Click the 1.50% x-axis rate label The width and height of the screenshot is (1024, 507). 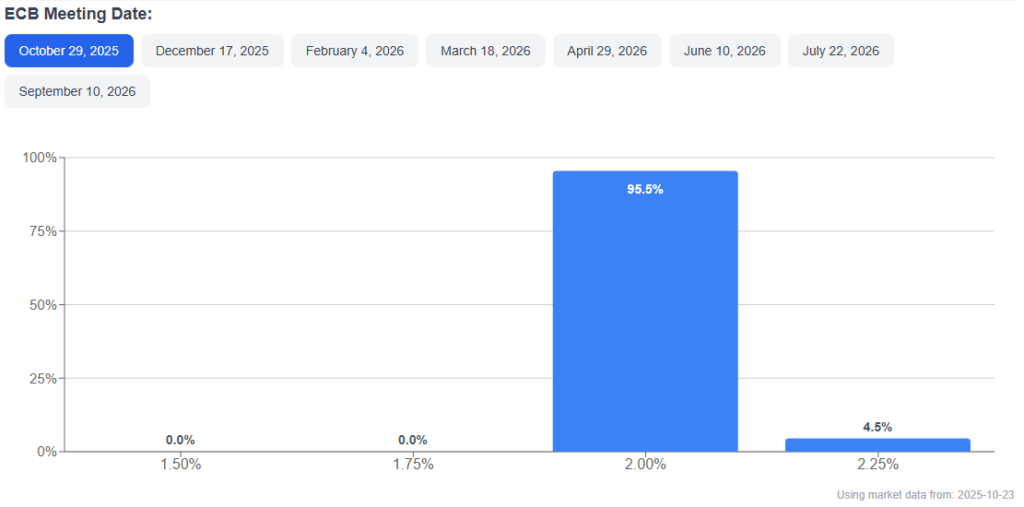click(180, 465)
